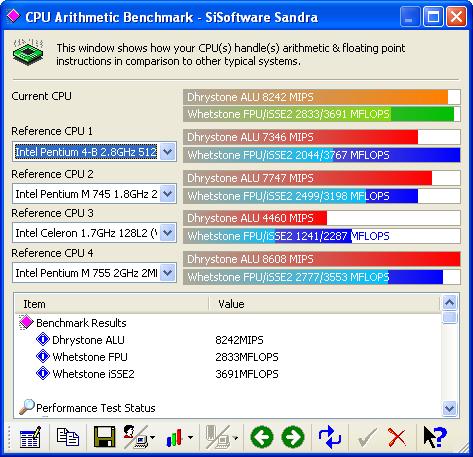
Task: Click the 8242MIPS value
Action: pos(239,340)
